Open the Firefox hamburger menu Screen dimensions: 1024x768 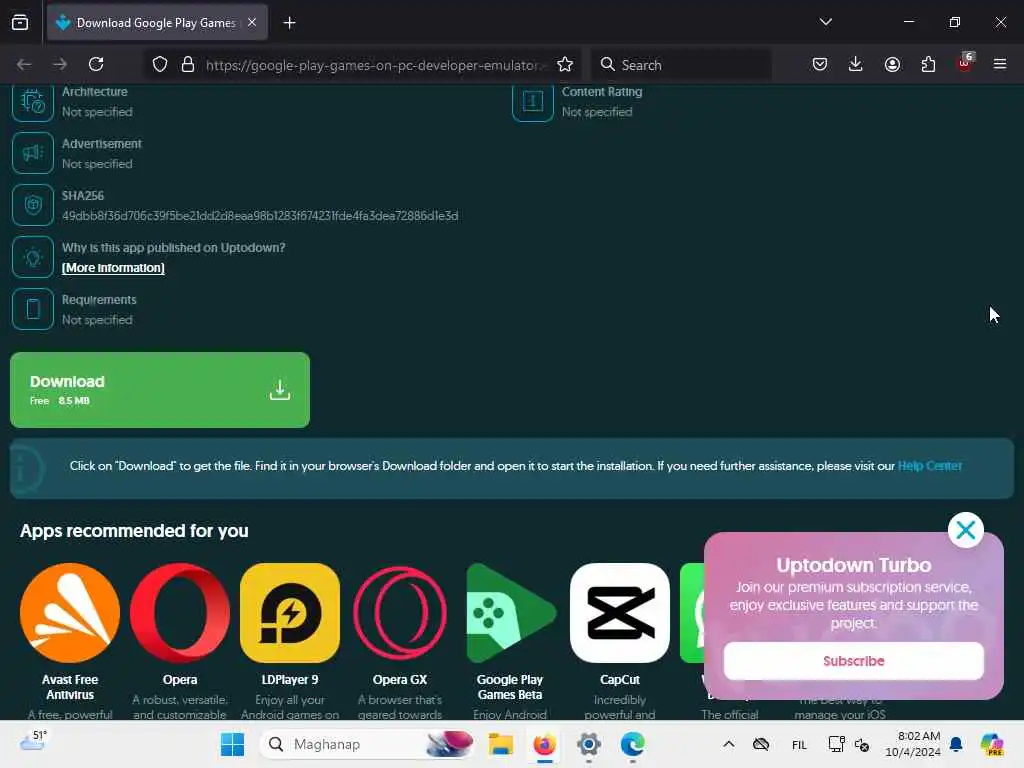tap(1000, 64)
